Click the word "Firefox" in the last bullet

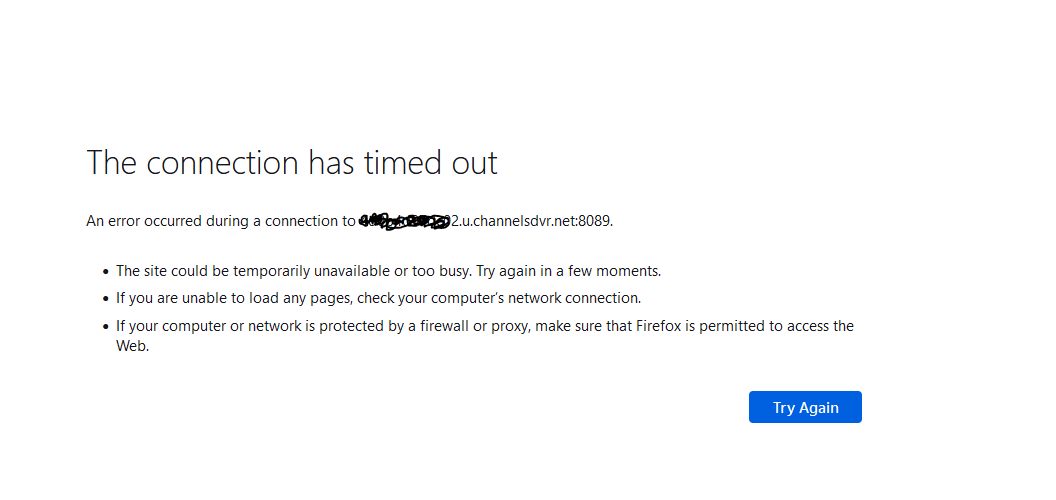(660, 326)
